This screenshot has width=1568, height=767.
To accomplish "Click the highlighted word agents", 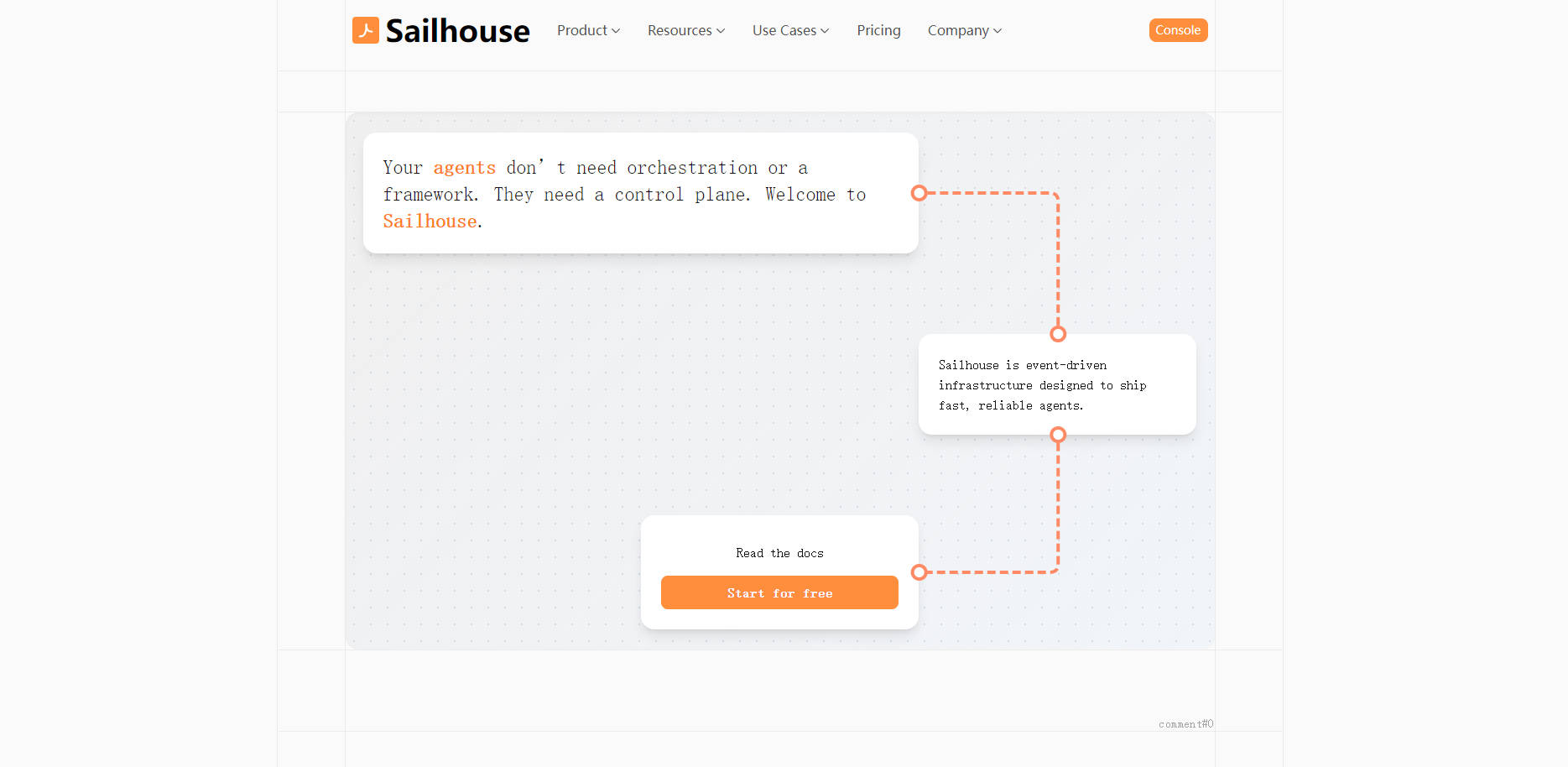I will click(x=464, y=167).
